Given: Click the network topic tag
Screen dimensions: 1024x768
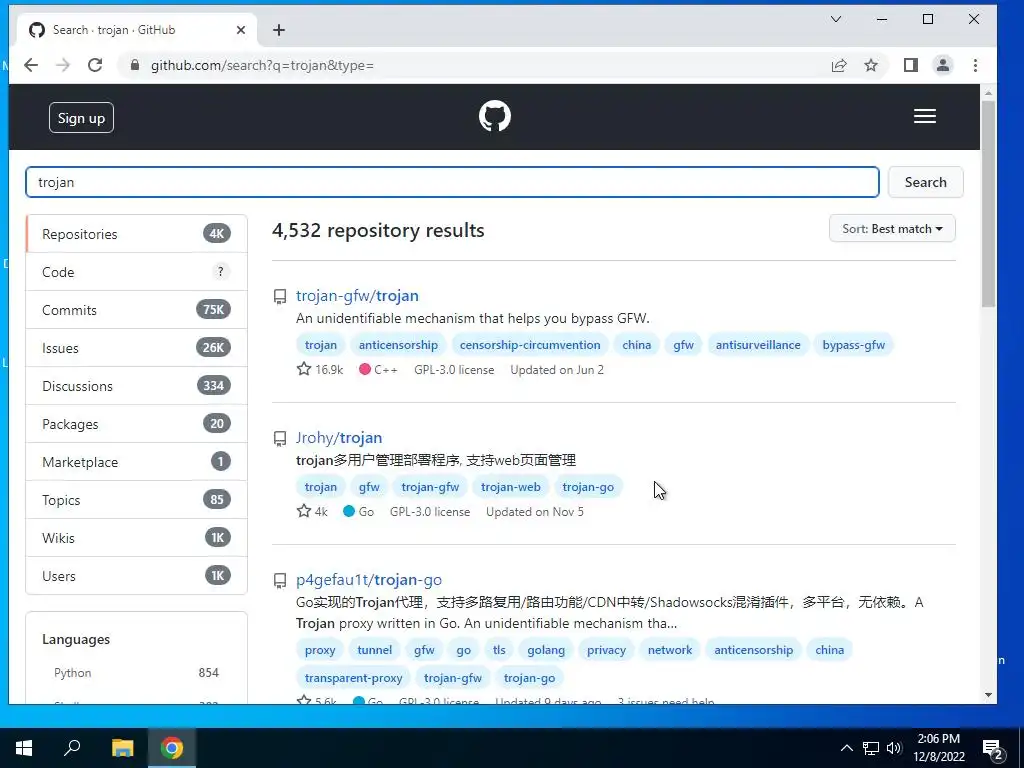Looking at the screenshot, I should coord(669,650).
